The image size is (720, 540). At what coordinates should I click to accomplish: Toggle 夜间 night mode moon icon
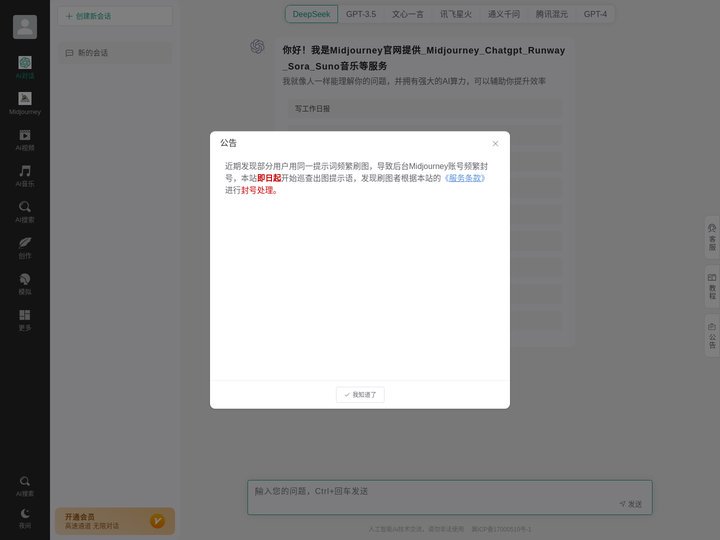point(25,513)
